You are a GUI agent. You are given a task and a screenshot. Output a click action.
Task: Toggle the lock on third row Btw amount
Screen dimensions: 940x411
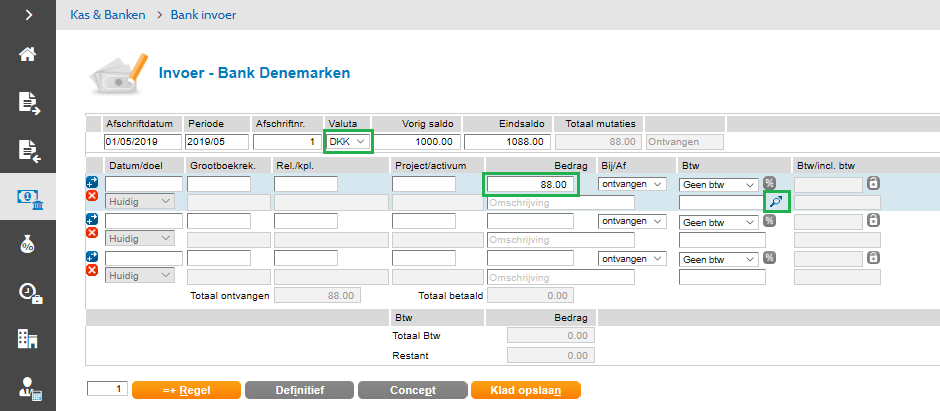pyautogui.click(x=873, y=258)
